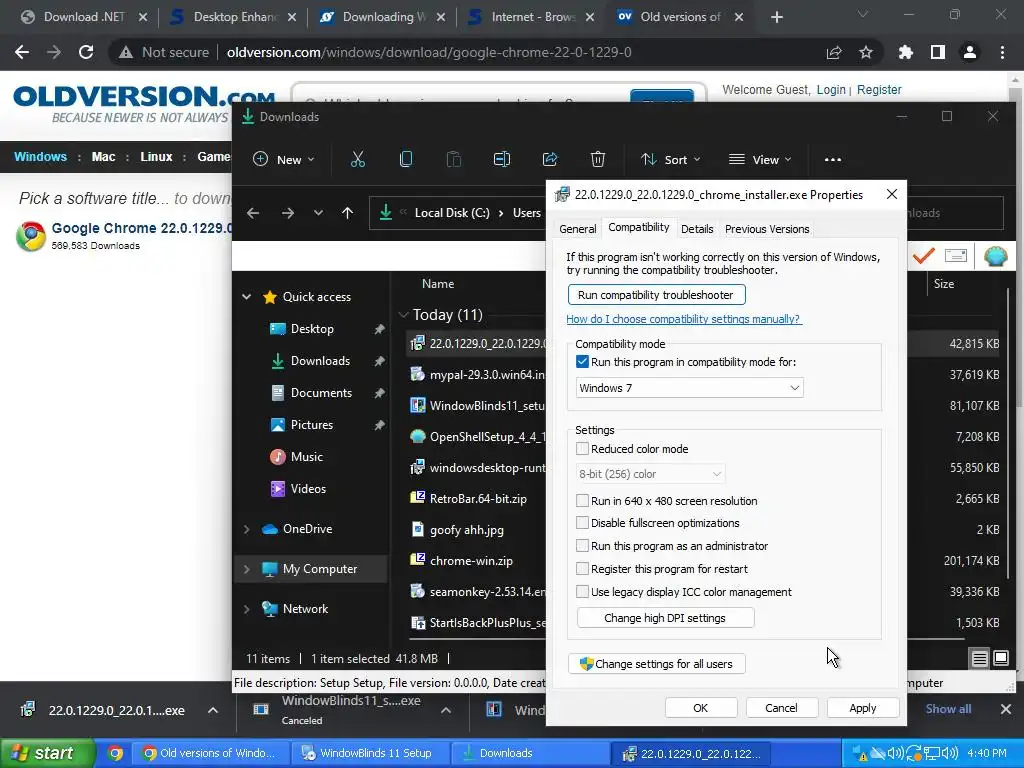
Task: Open the View dropdown in explorer
Action: [x=760, y=159]
